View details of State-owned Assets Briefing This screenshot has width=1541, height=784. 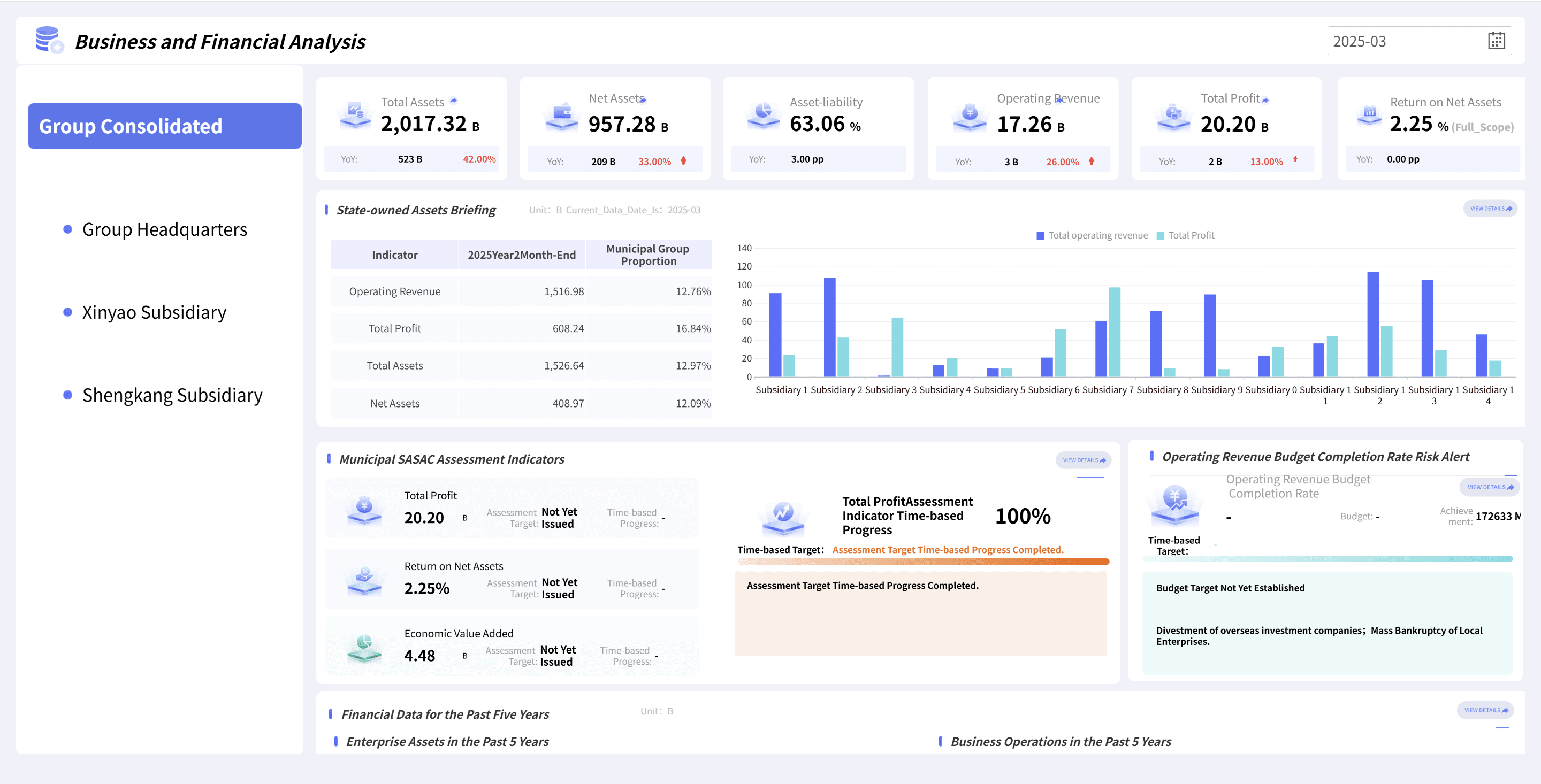click(1490, 209)
